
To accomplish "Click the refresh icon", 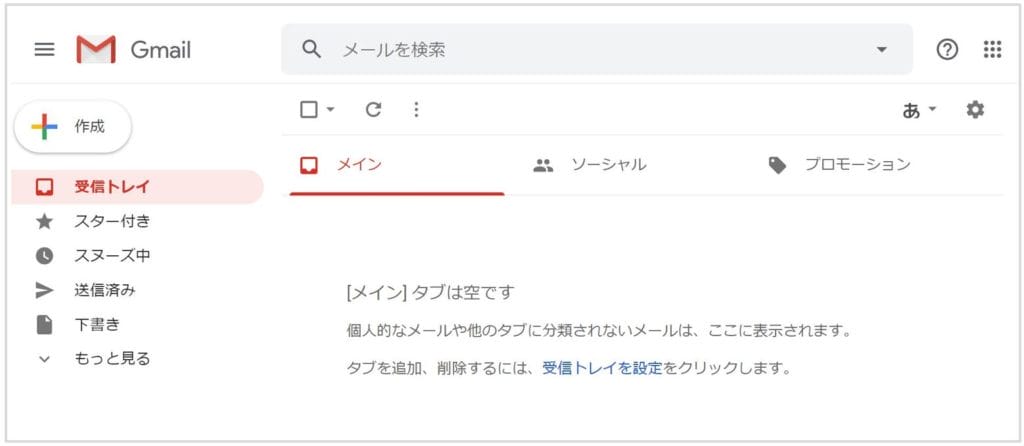I will tap(373, 110).
